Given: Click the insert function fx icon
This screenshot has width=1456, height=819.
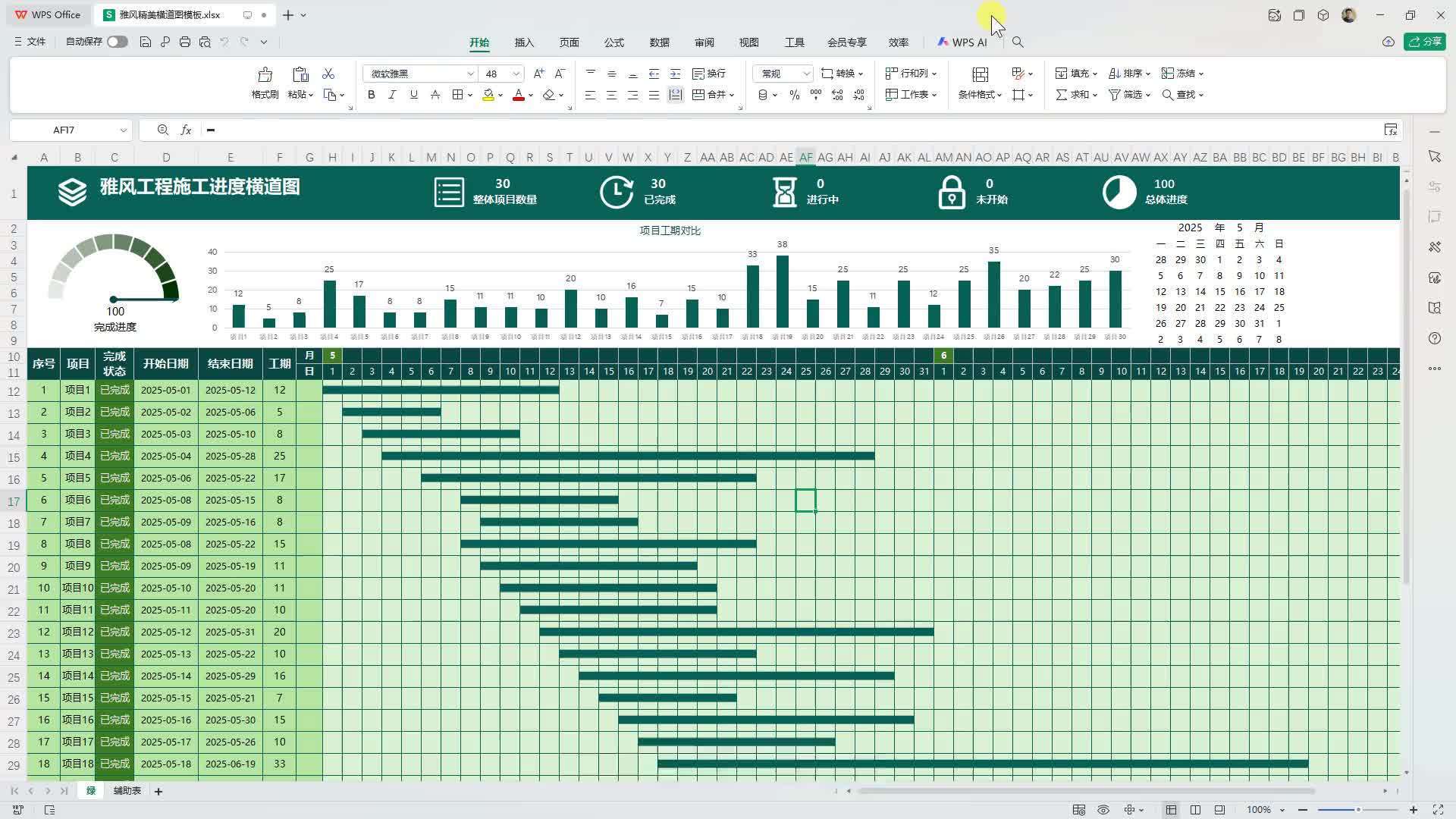Looking at the screenshot, I should point(186,130).
